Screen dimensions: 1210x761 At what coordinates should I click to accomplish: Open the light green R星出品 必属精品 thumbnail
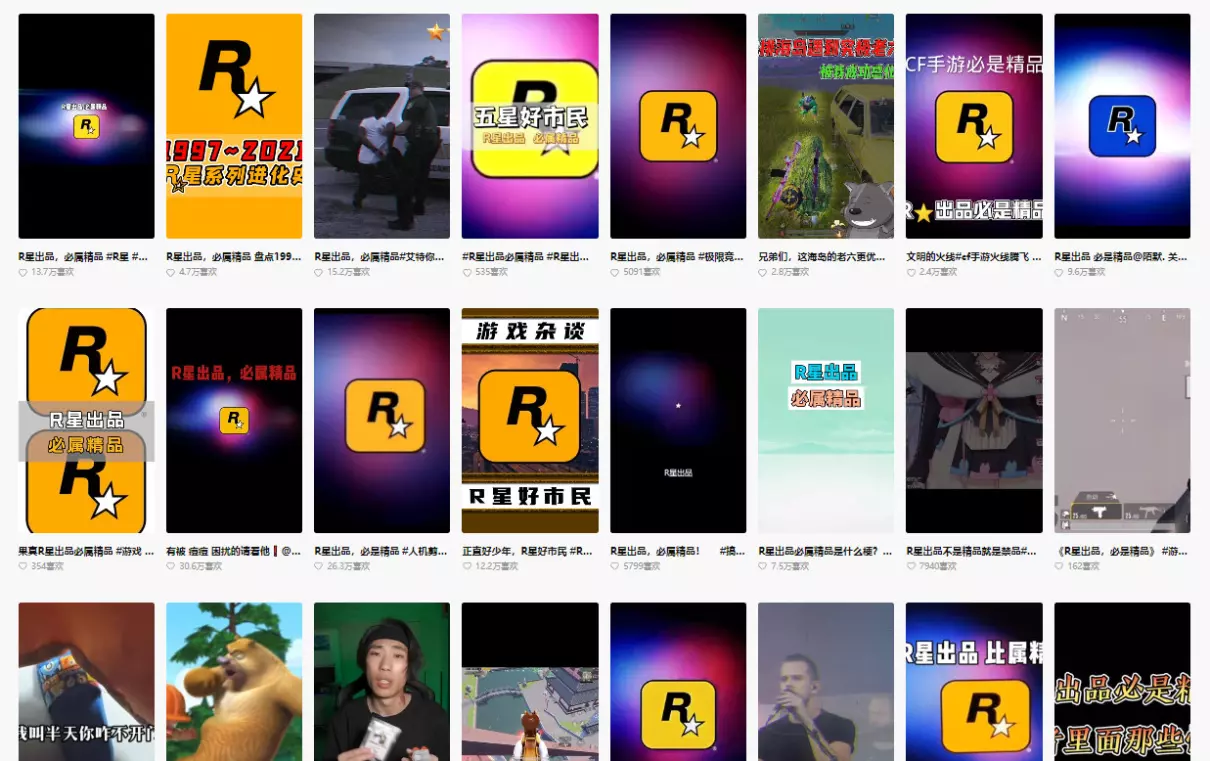[x=826, y=420]
